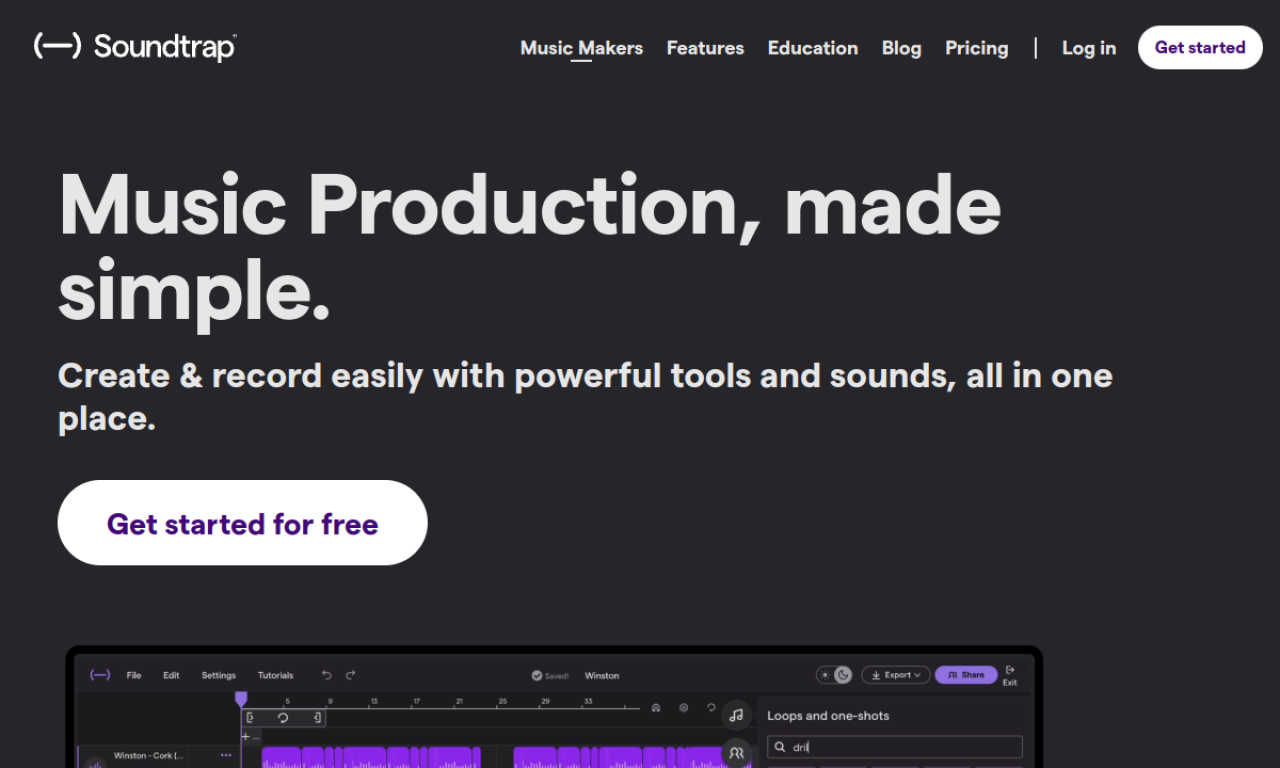The image size is (1280, 768).
Task: Move playback by clicking the purple playhead marker
Action: 241,697
